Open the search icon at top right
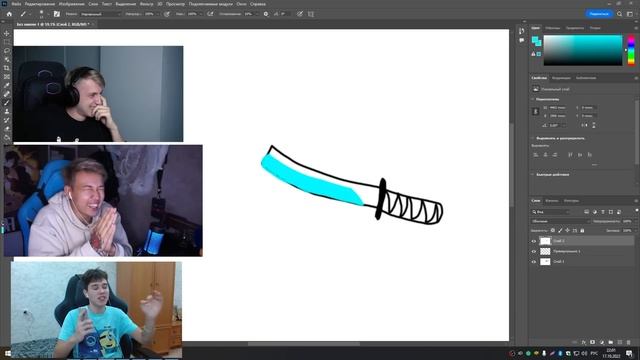The height and width of the screenshot is (360, 640). pyautogui.click(x=619, y=14)
